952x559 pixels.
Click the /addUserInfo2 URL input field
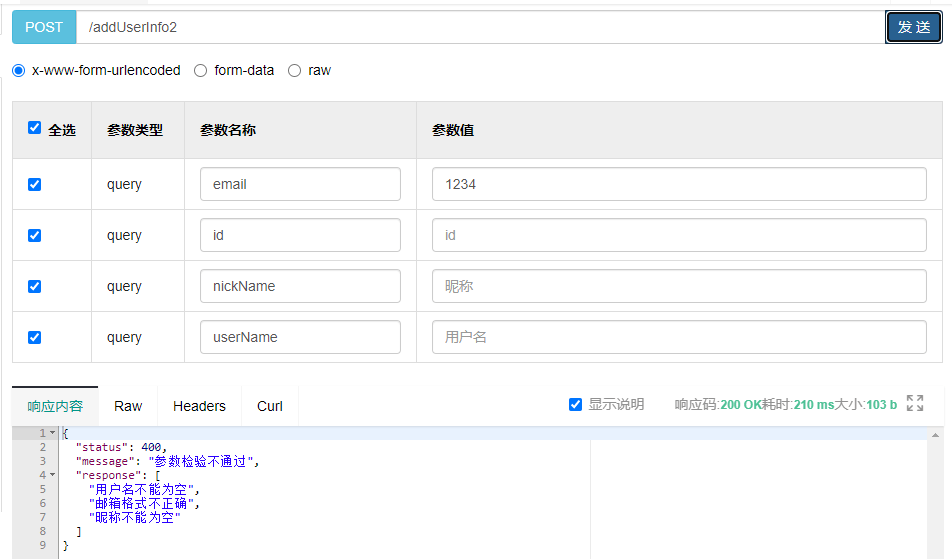tap(480, 27)
